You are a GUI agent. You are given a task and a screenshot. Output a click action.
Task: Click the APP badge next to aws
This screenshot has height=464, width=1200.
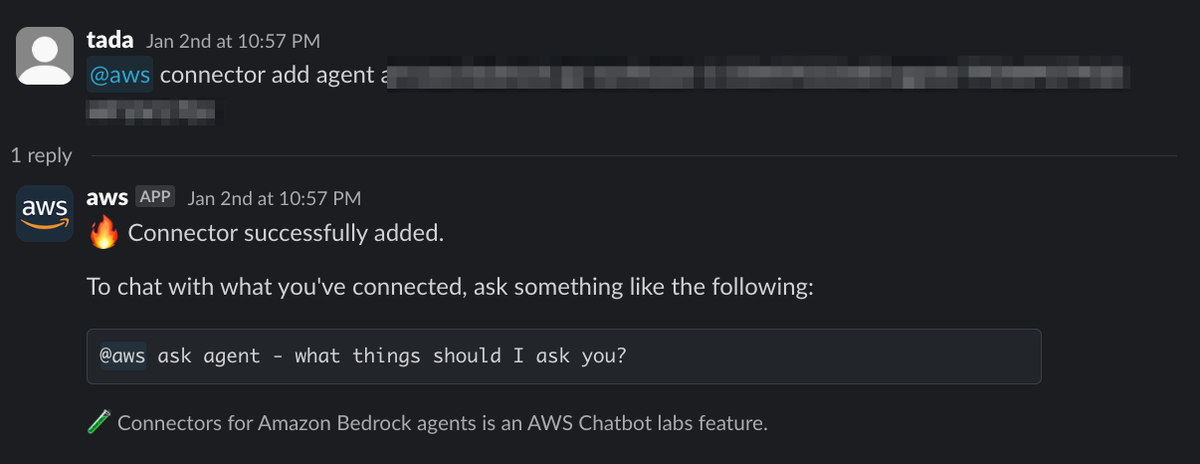pyautogui.click(x=156, y=197)
